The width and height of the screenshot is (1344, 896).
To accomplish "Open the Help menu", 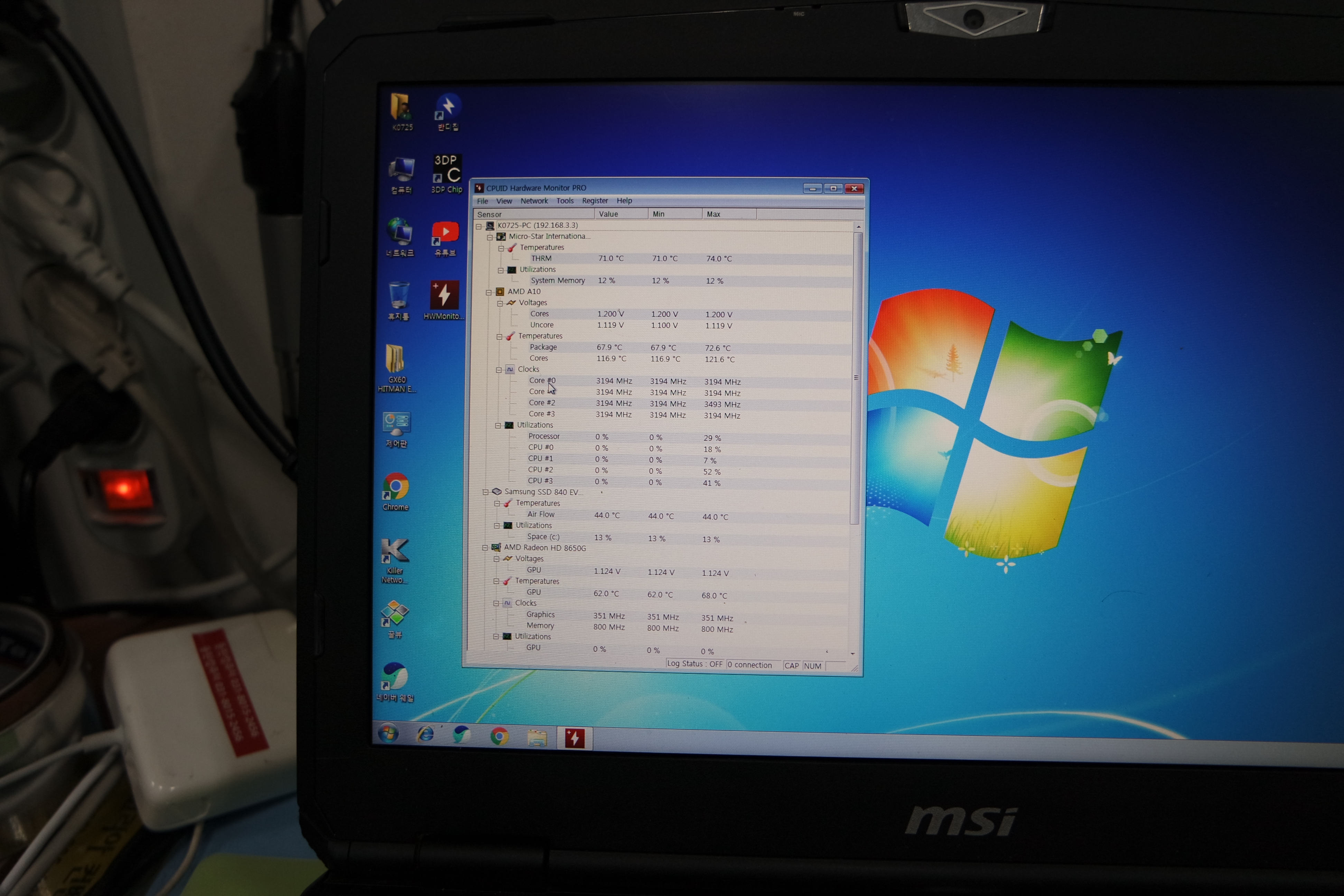I will point(624,201).
